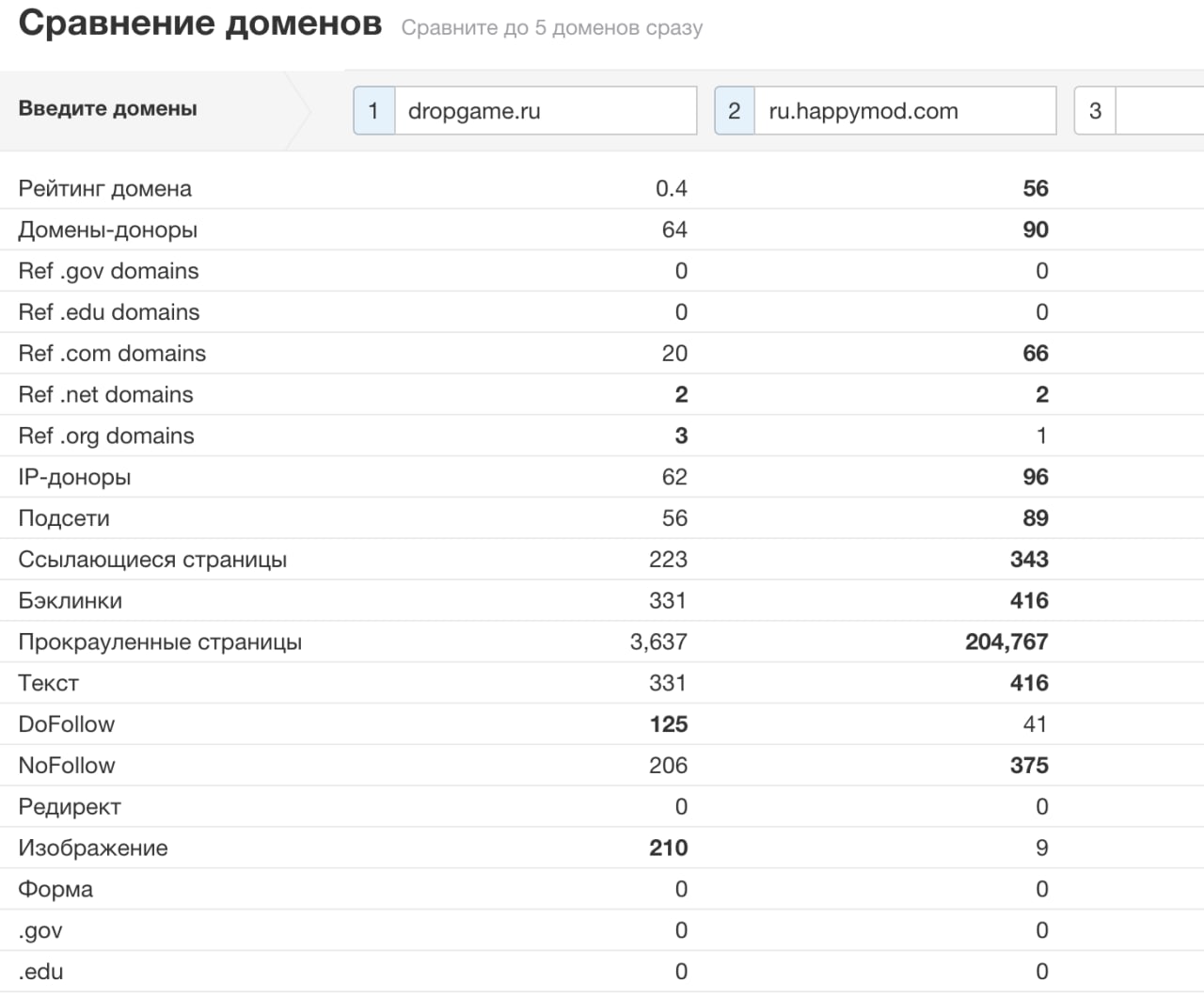Click the 'DoFollow' row label
Image resolution: width=1204 pixels, height=999 pixels.
click(67, 724)
